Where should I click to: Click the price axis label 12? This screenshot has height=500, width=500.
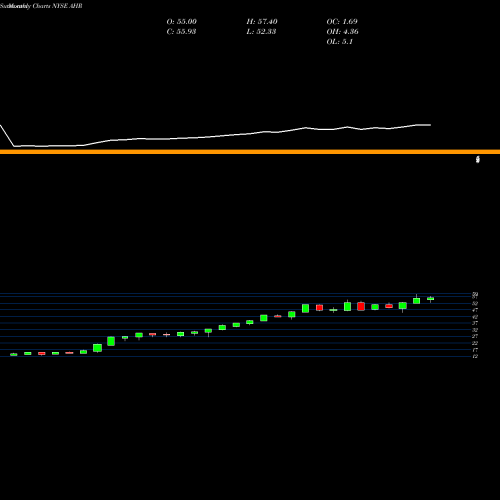pos(475,356)
